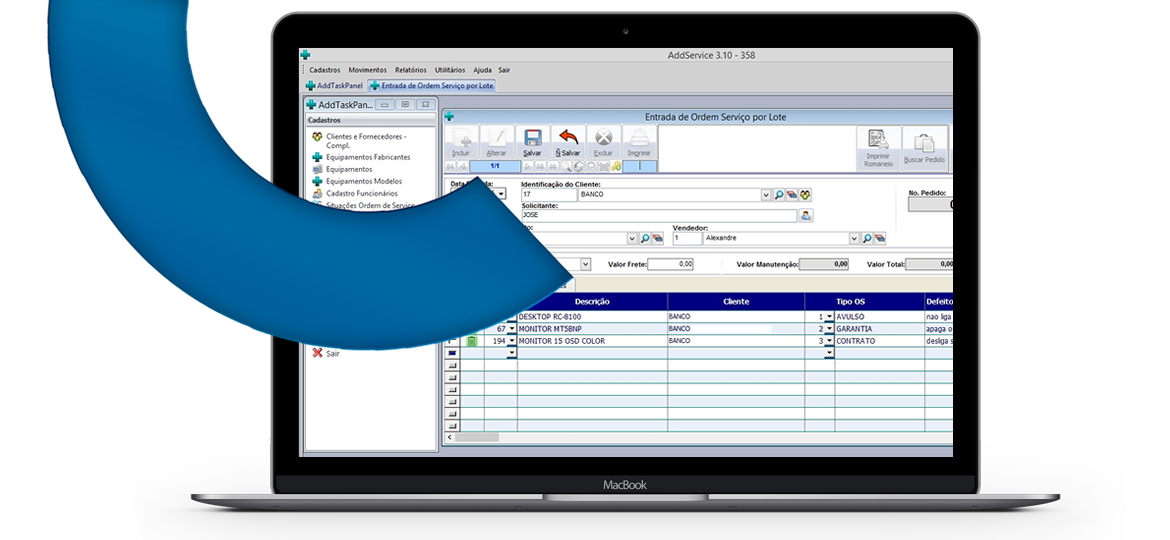Open Tipo OS dropdown on AVULSO row

[829, 317]
